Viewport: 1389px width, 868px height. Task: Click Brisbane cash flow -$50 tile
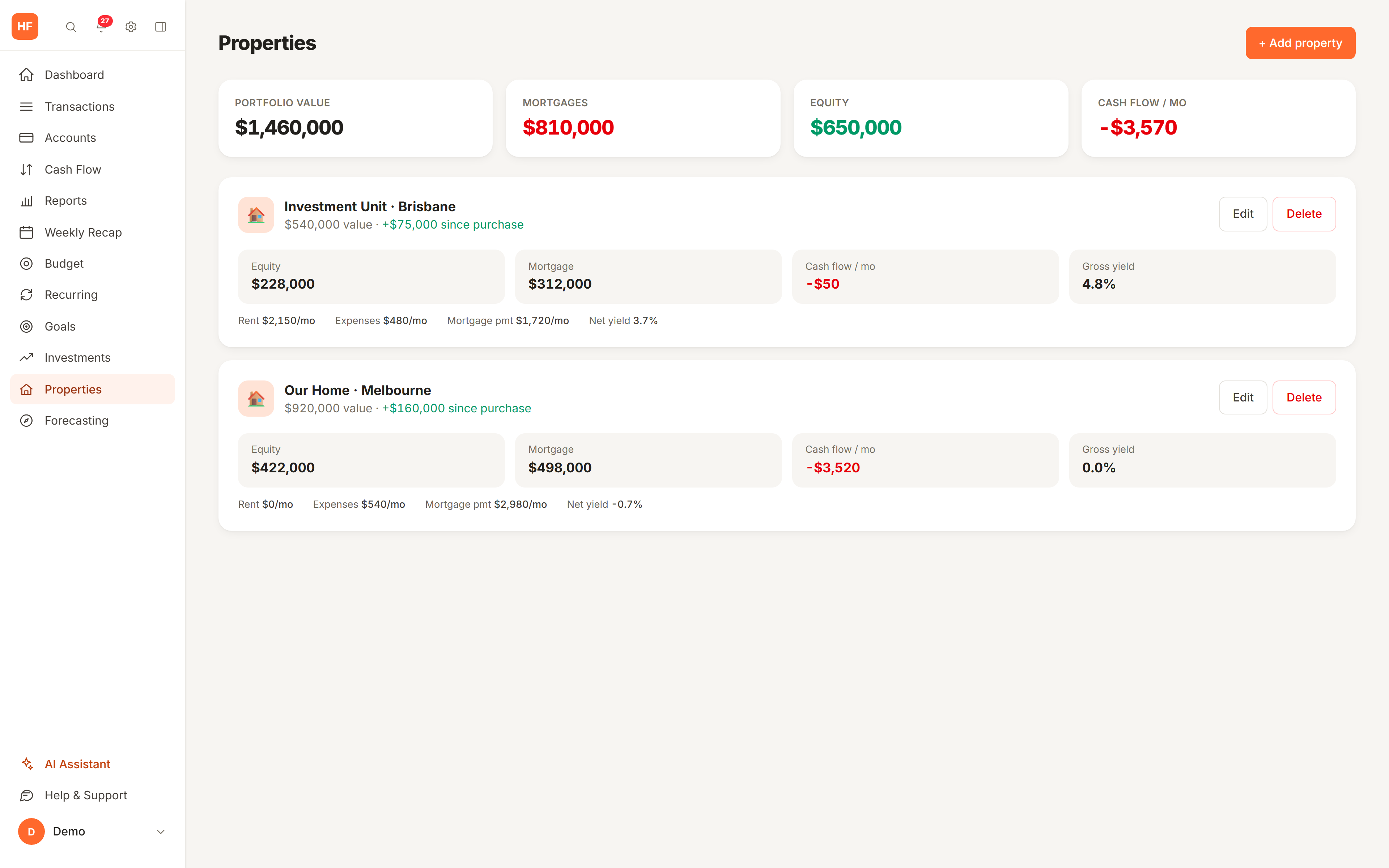(925, 276)
